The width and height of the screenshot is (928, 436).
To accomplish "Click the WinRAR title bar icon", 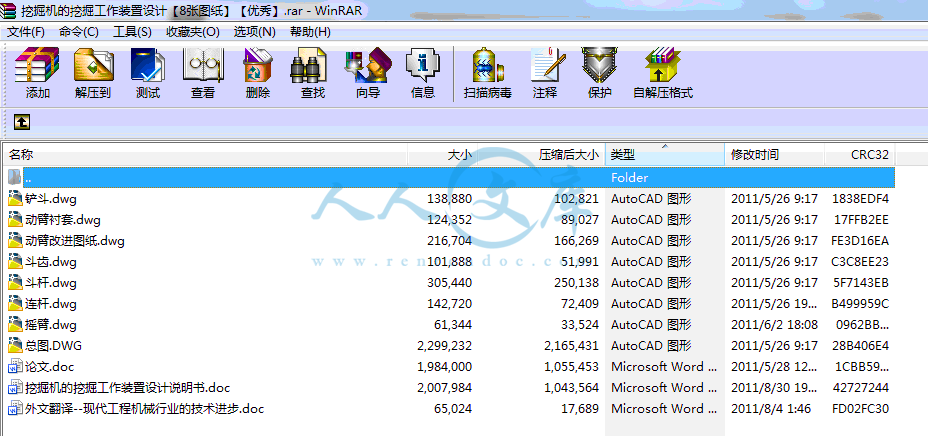I will [x=8, y=10].
